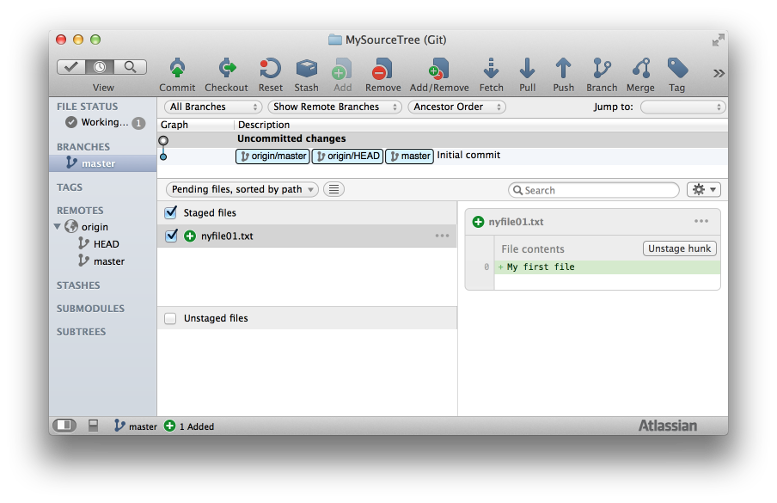This screenshot has height=503, width=777.
Task: Select the Uncommitted changes row
Action: pyautogui.click(x=442, y=139)
